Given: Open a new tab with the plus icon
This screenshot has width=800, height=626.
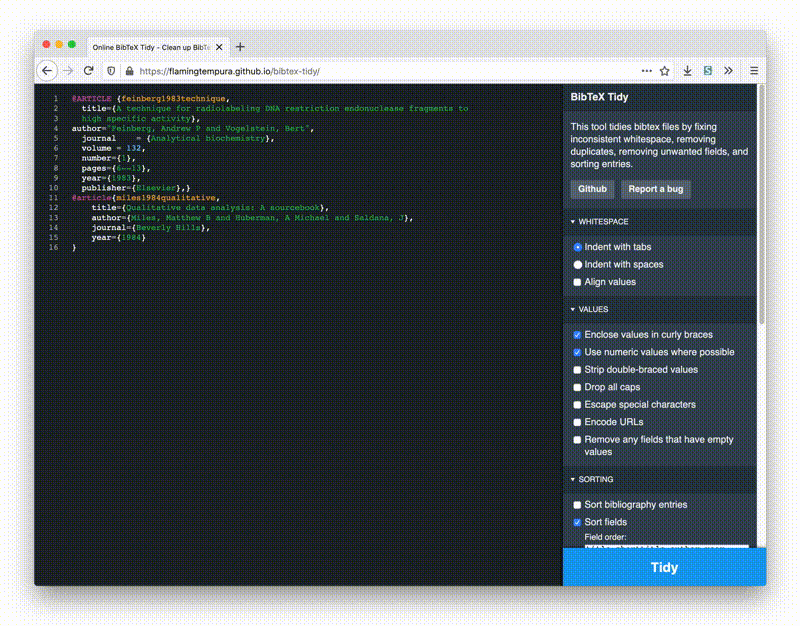Looking at the screenshot, I should (x=240, y=47).
